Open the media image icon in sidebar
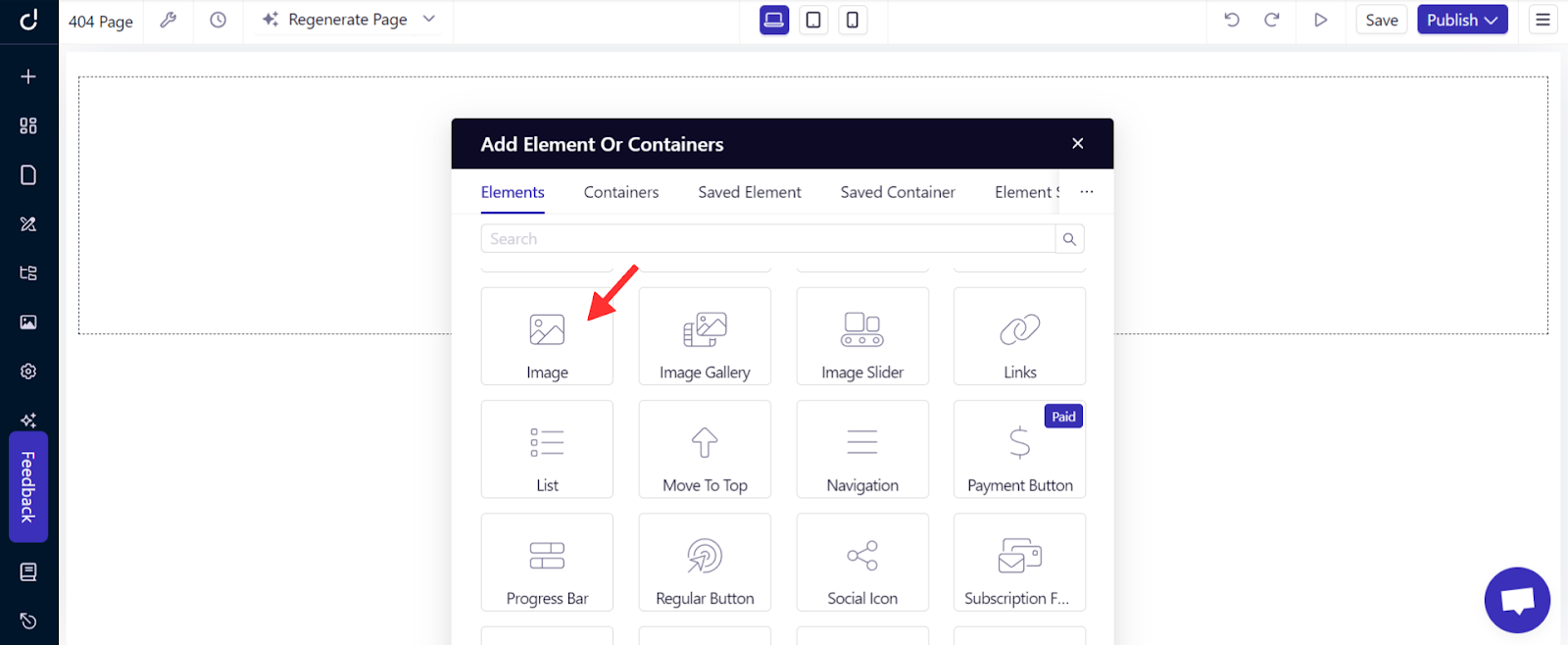This screenshot has height=645, width=1568. tap(28, 322)
